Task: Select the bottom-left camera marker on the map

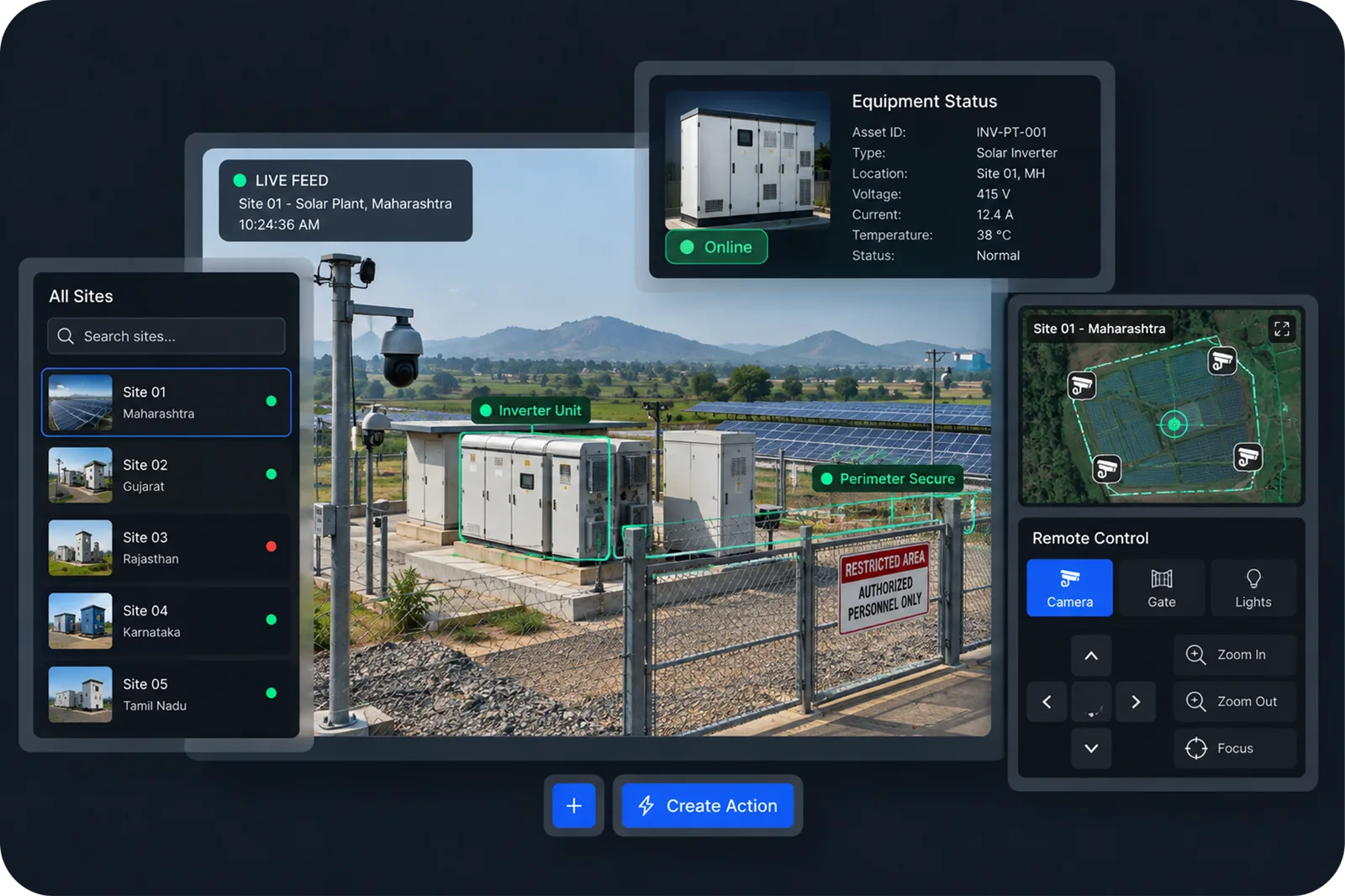Action: (x=1107, y=468)
